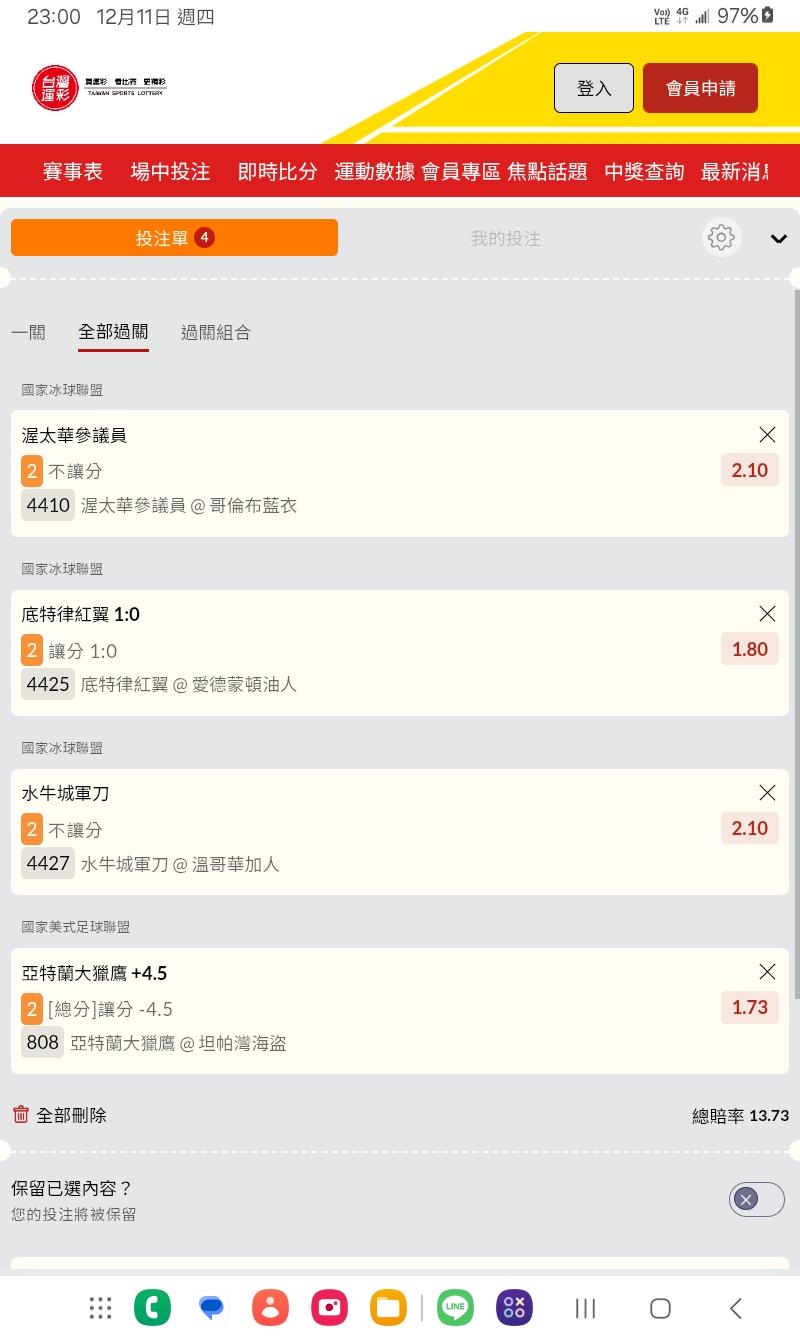Switch to the 過關組合 parlay combos tab
The image size is (800, 1340).
pyautogui.click(x=215, y=333)
